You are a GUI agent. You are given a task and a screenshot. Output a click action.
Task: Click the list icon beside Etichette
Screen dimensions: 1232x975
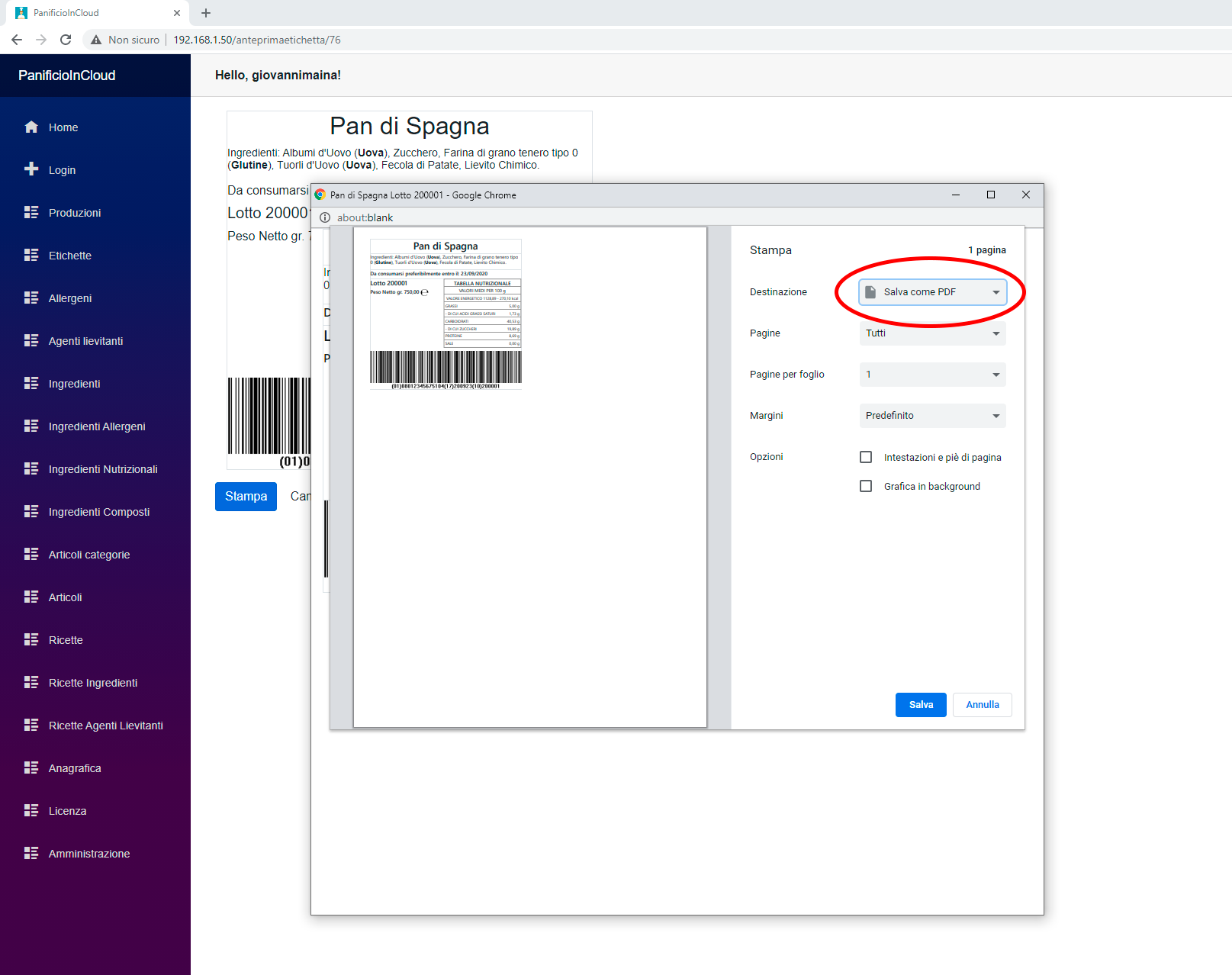pyautogui.click(x=31, y=255)
